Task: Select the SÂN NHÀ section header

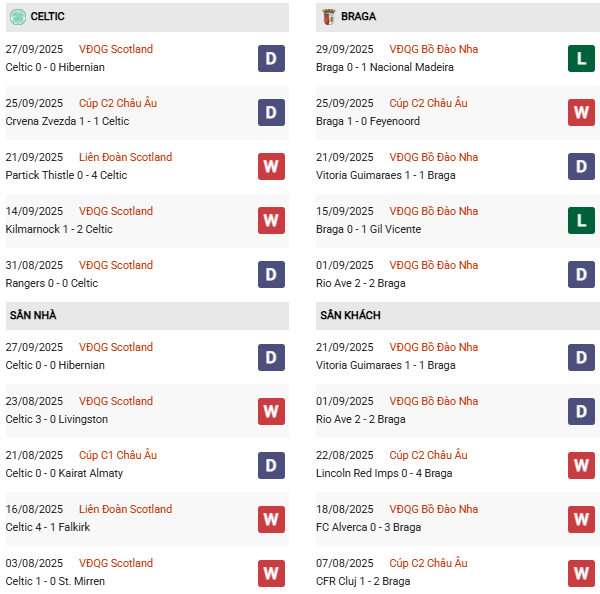Action: click(33, 316)
